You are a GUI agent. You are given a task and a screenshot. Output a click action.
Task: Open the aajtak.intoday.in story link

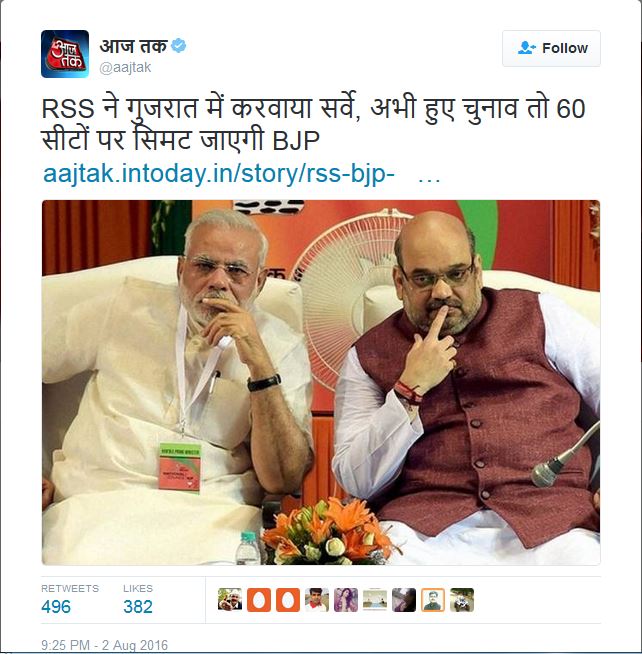[219, 173]
